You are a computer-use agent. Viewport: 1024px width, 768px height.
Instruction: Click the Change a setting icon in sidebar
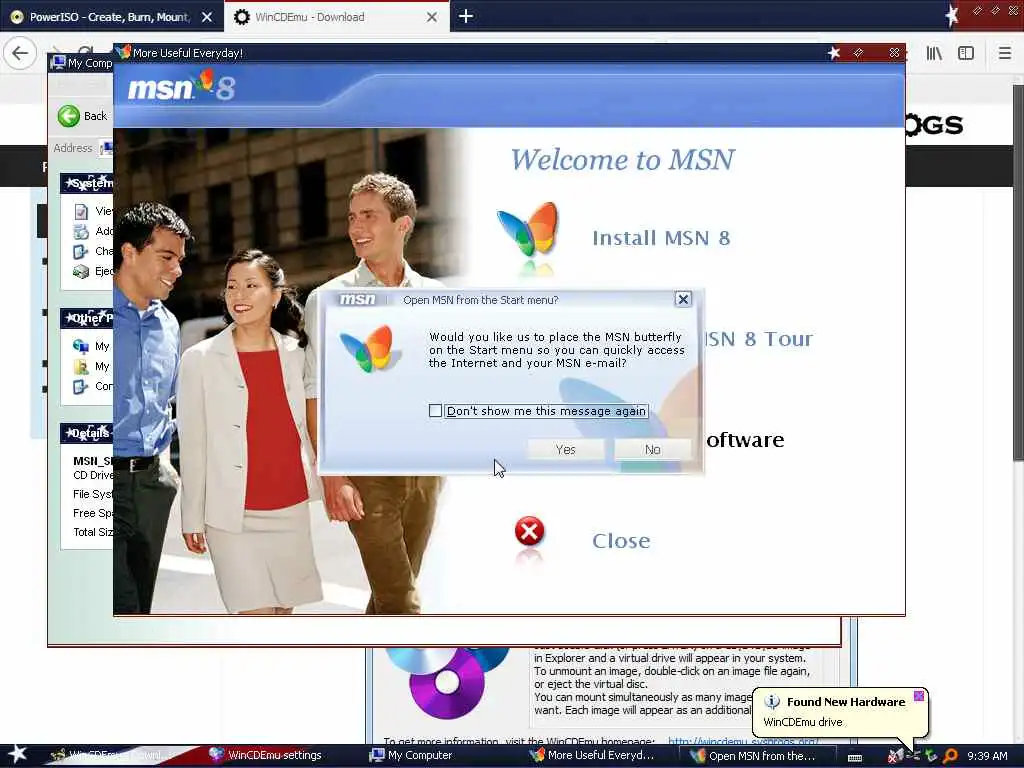pos(81,251)
